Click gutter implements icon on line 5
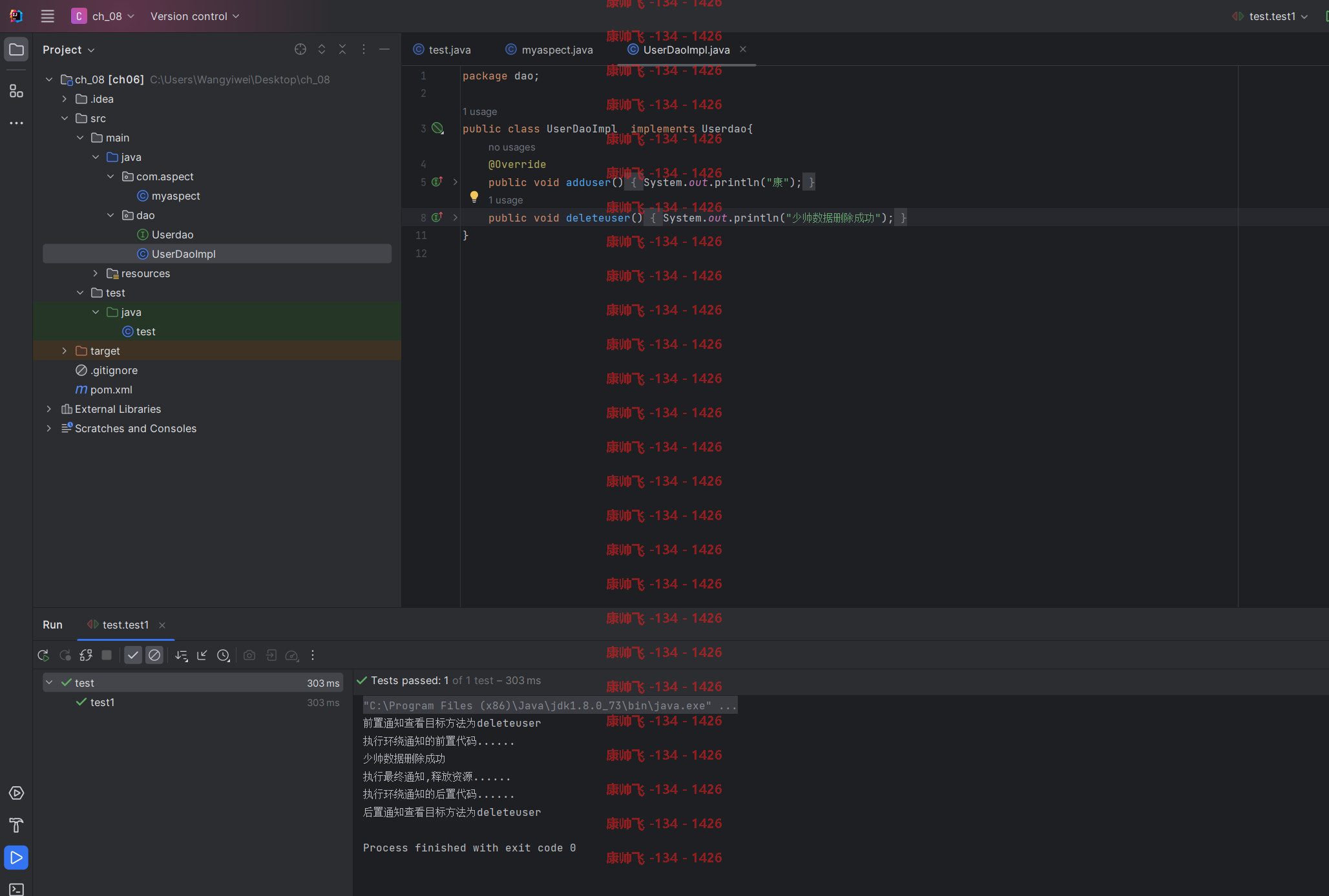Viewport: 1329px width, 896px height. pos(437,182)
